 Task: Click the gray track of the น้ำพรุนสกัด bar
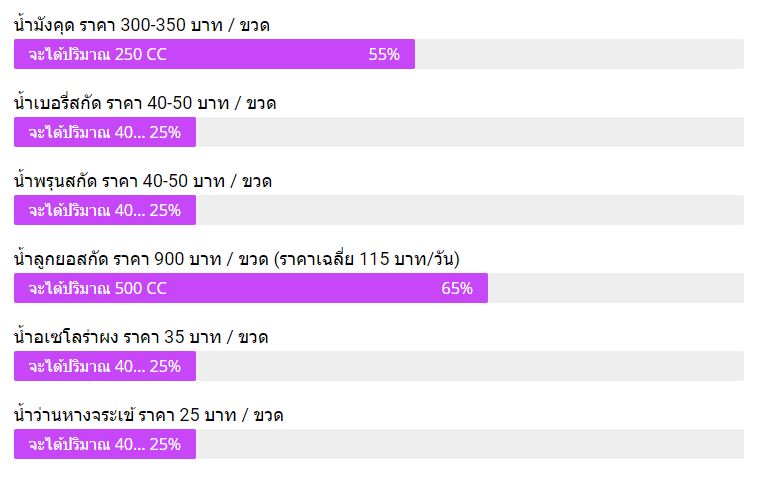[x=470, y=210]
